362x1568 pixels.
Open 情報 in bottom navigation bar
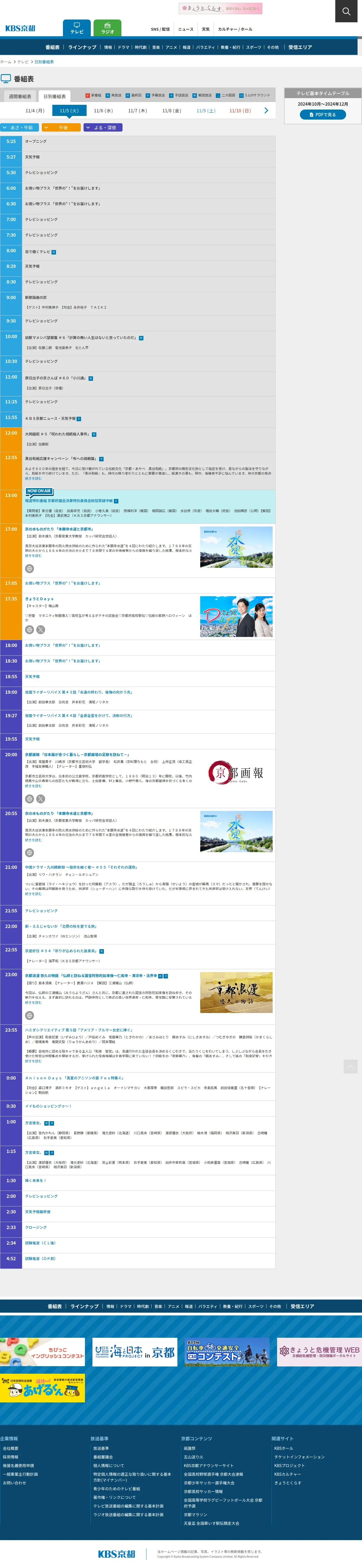pyautogui.click(x=110, y=1306)
